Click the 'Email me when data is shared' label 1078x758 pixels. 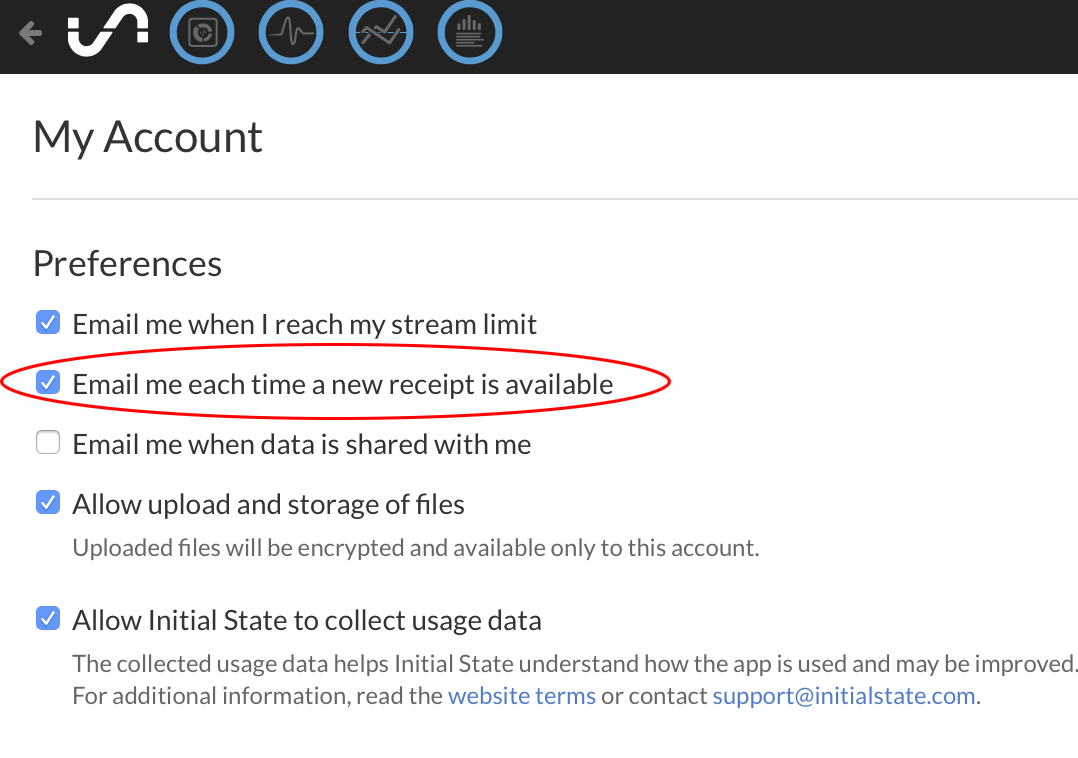click(302, 444)
